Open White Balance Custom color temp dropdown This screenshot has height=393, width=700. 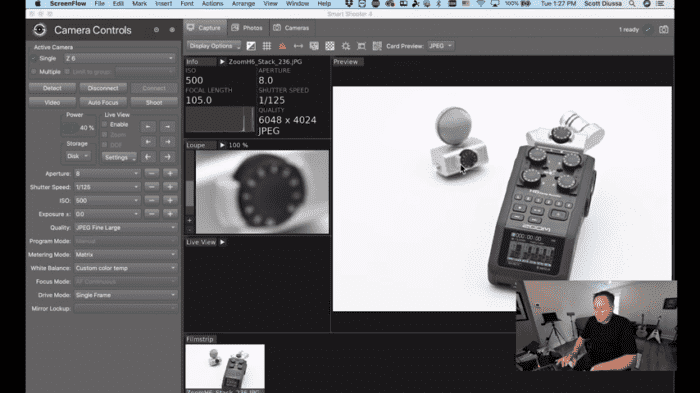125,268
